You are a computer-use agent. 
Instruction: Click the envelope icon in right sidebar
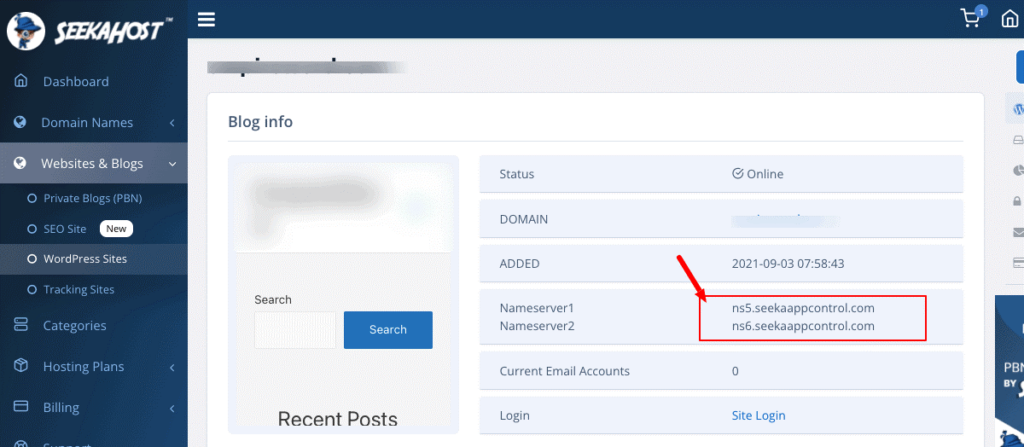1017,231
